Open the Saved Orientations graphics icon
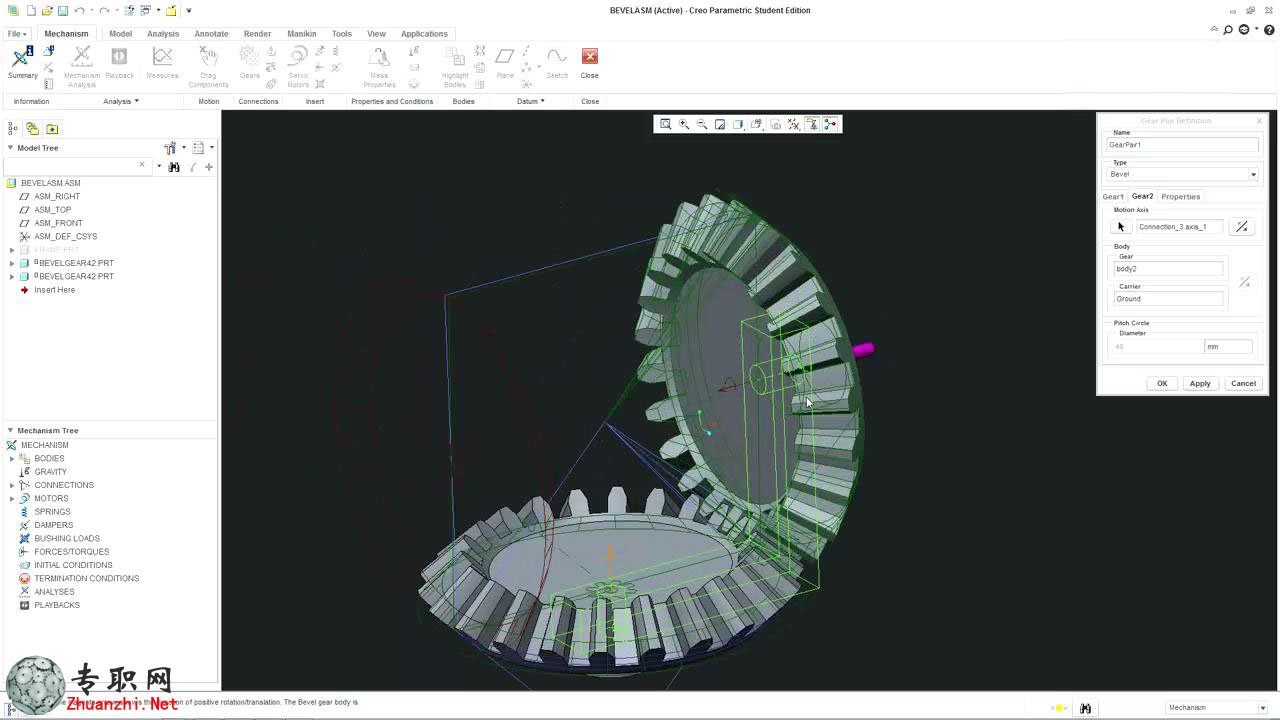Viewport: 1280px width, 720px height. 757,124
